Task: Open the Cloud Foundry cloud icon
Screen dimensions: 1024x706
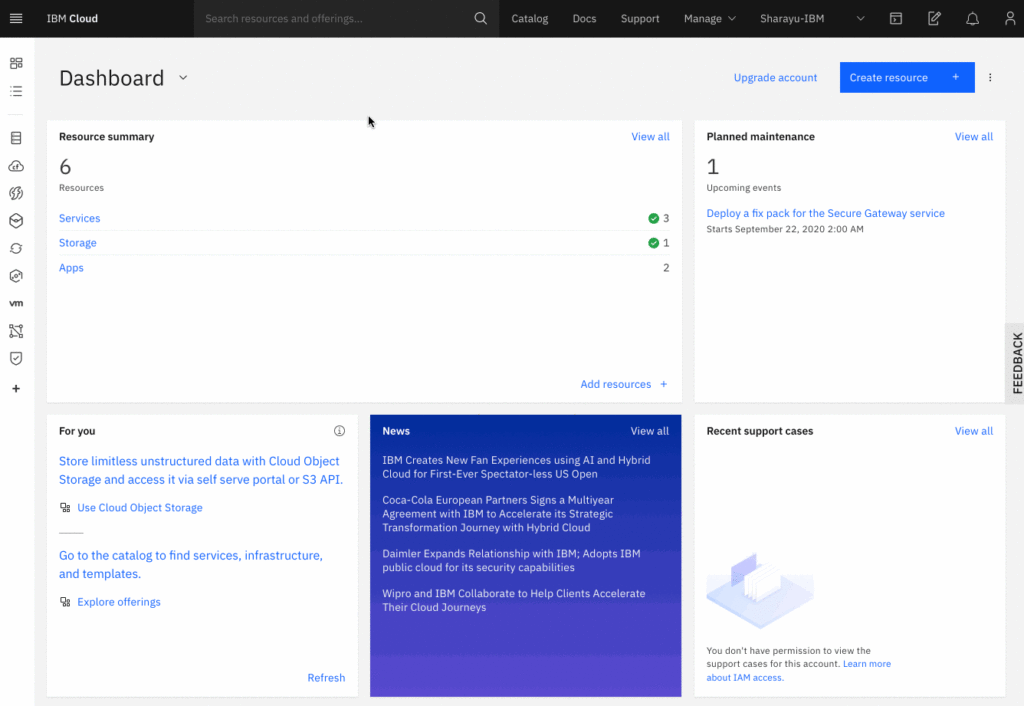Action: [x=16, y=166]
